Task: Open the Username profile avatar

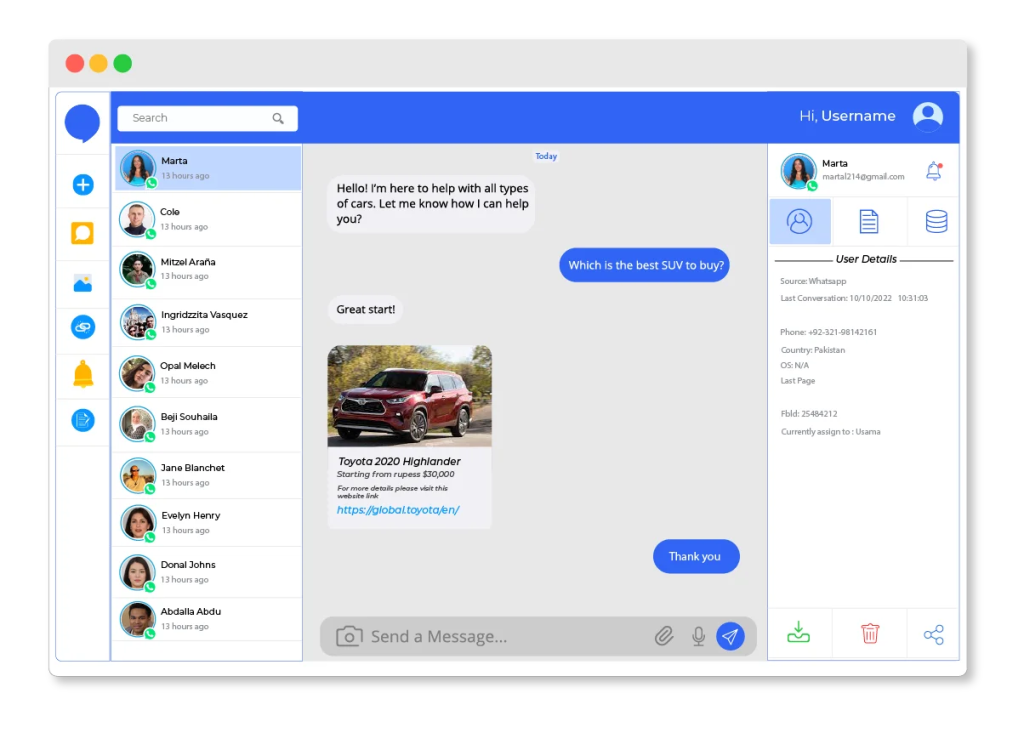Action: pyautogui.click(x=927, y=116)
